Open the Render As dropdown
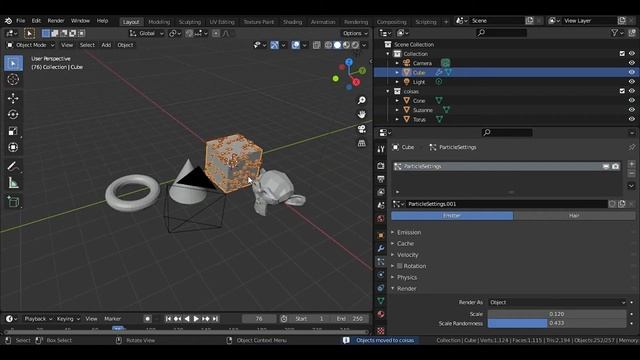The image size is (640, 360). click(x=557, y=302)
